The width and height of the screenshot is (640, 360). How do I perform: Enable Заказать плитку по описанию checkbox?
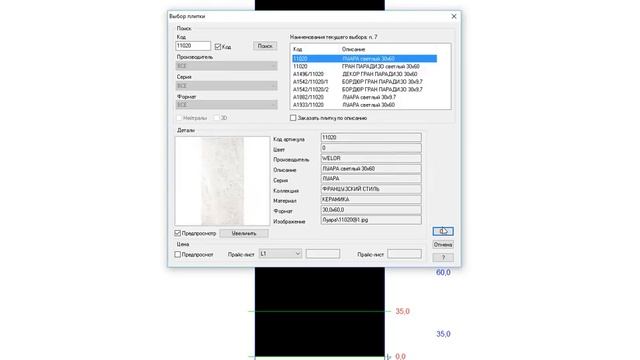[293, 118]
